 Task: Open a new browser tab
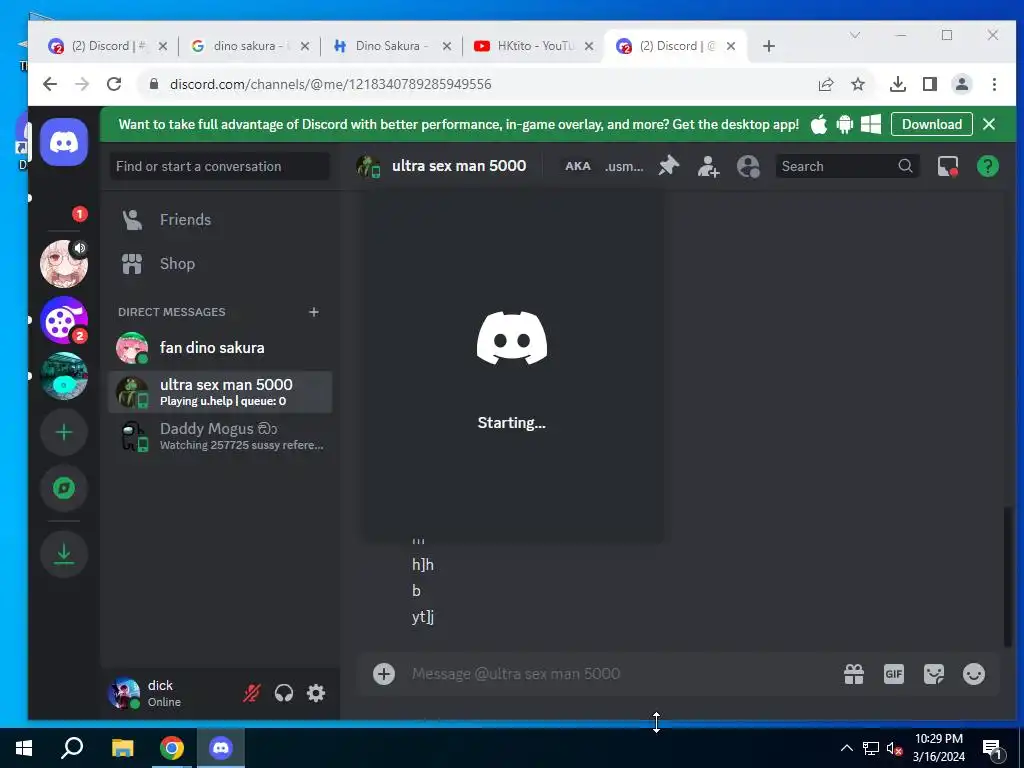pyautogui.click(x=769, y=46)
